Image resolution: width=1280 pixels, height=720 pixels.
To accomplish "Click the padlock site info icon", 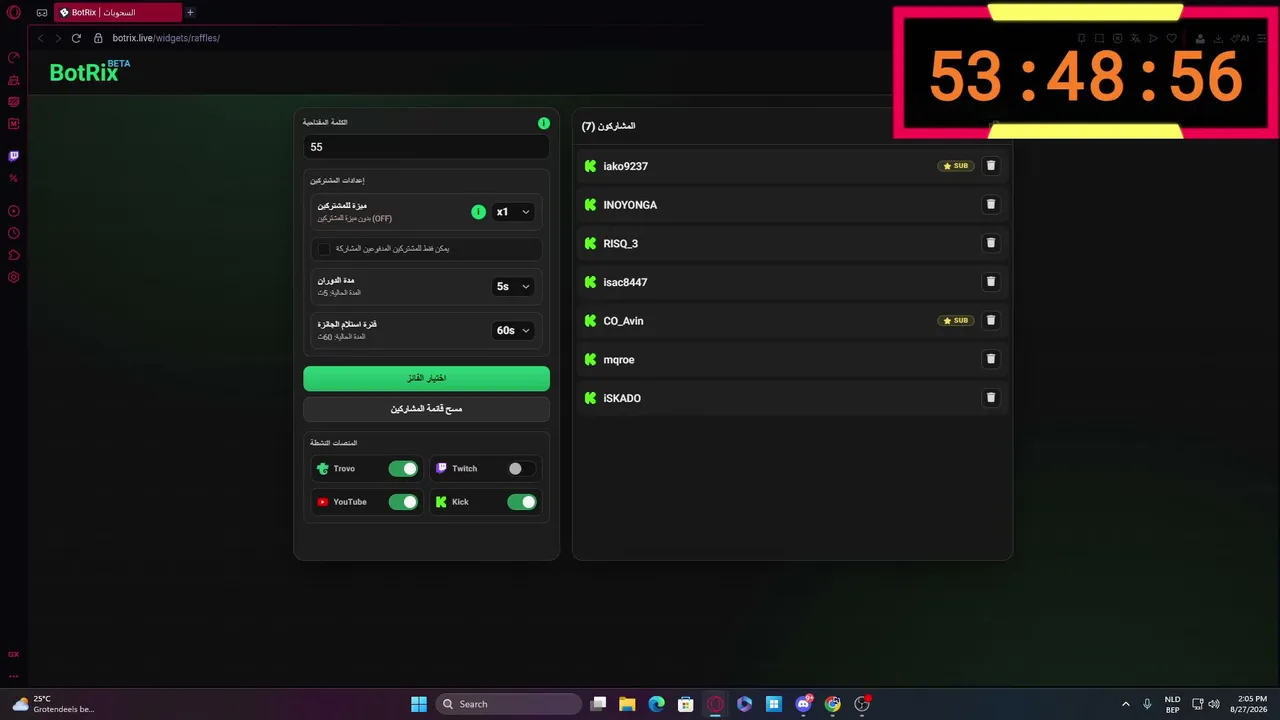I will [x=98, y=38].
